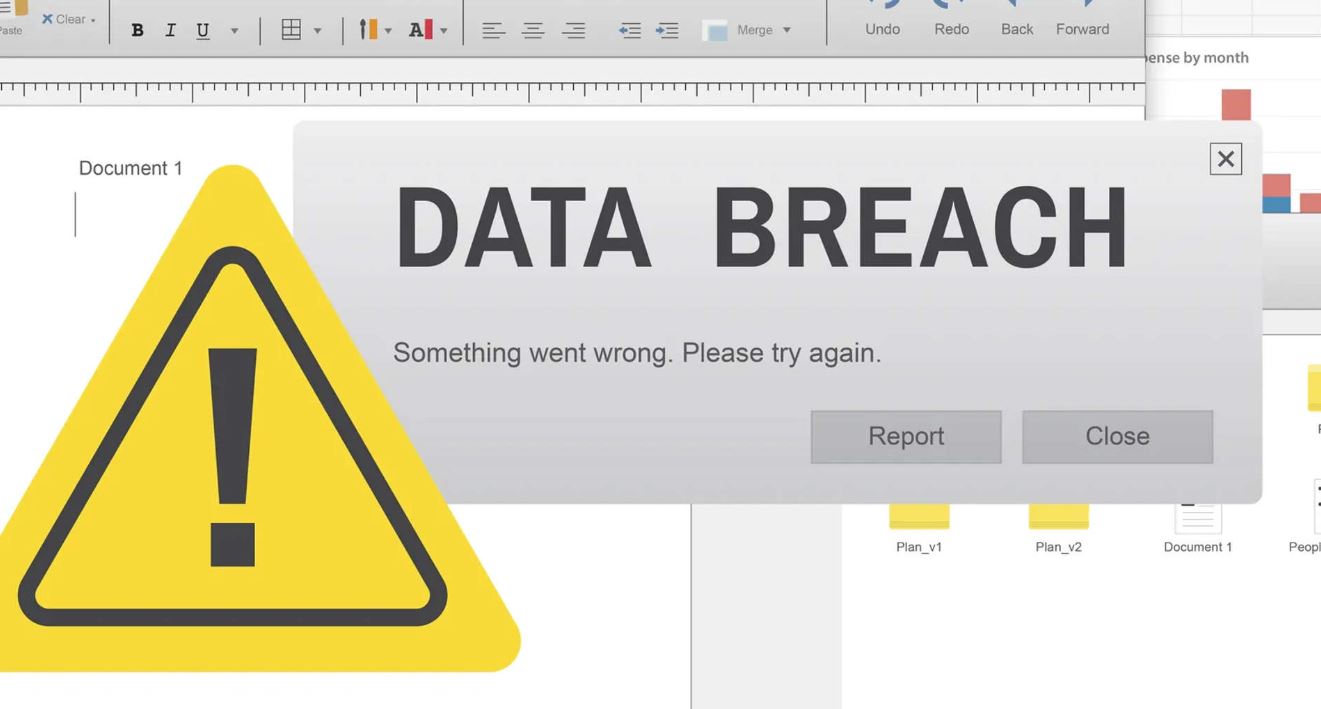Open the cell borders grid icon
Image resolution: width=1321 pixels, height=709 pixels.
pyautogui.click(x=293, y=29)
